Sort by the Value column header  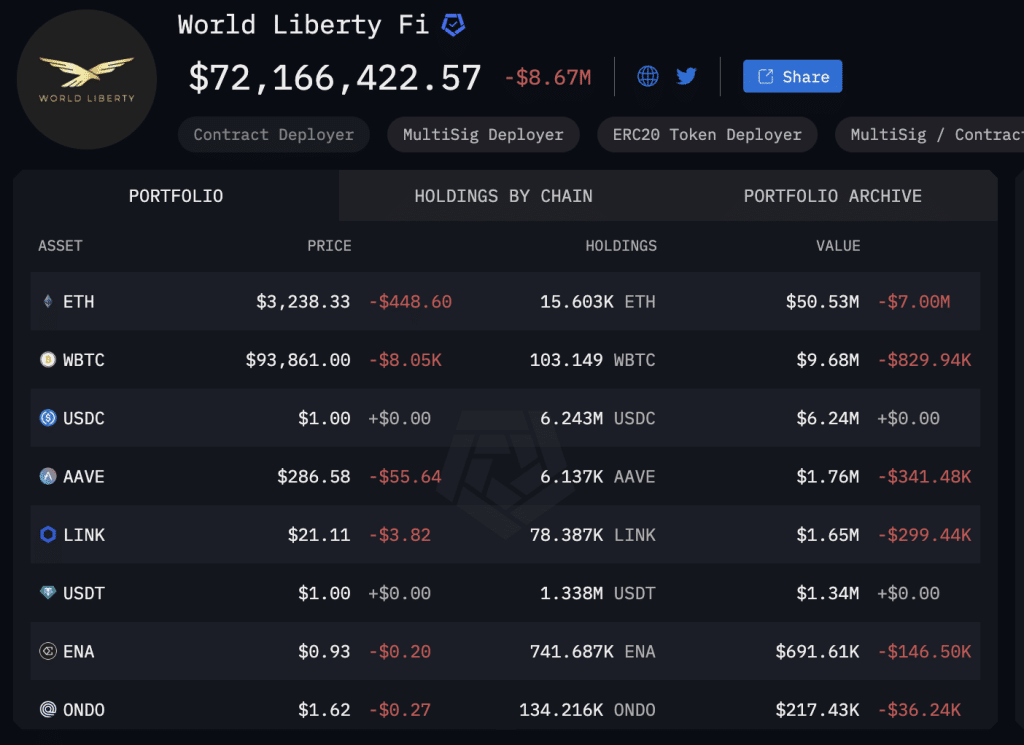[x=838, y=246]
